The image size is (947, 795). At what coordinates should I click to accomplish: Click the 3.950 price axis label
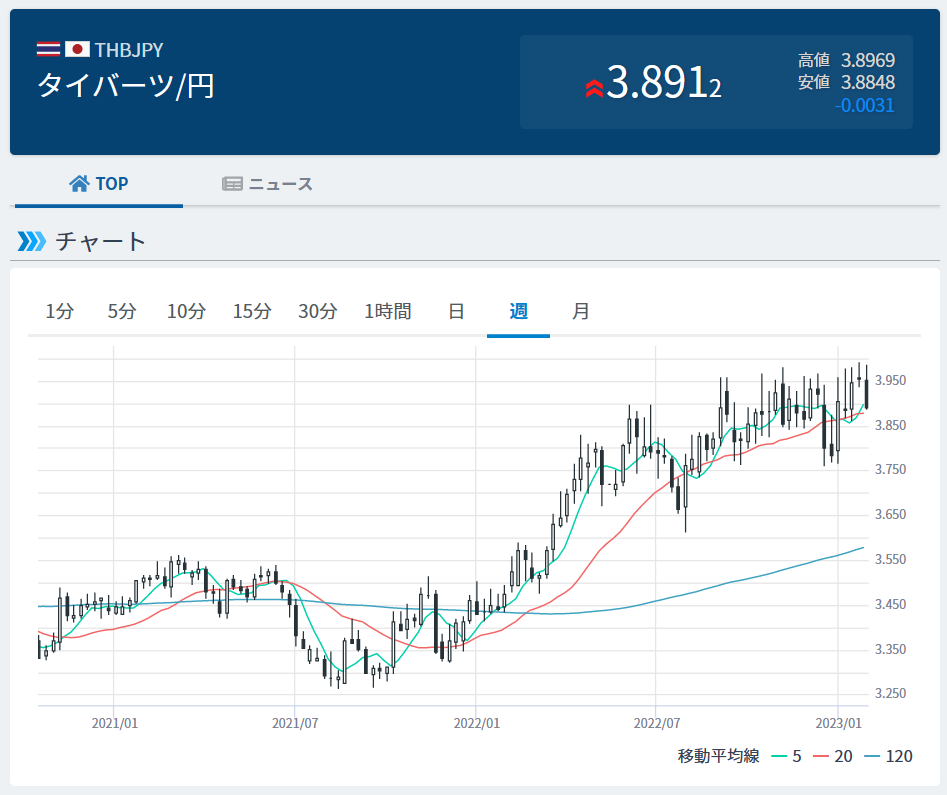[x=890, y=381]
